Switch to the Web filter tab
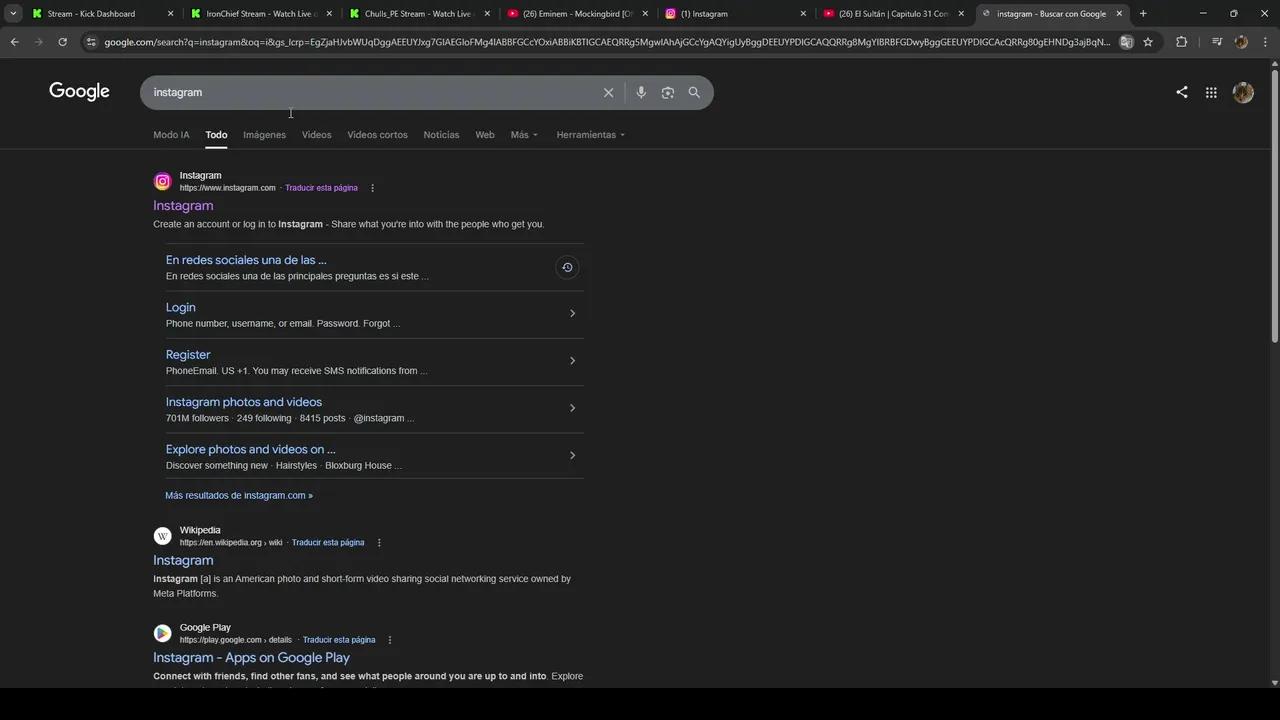The height and width of the screenshot is (720, 1280). [485, 135]
